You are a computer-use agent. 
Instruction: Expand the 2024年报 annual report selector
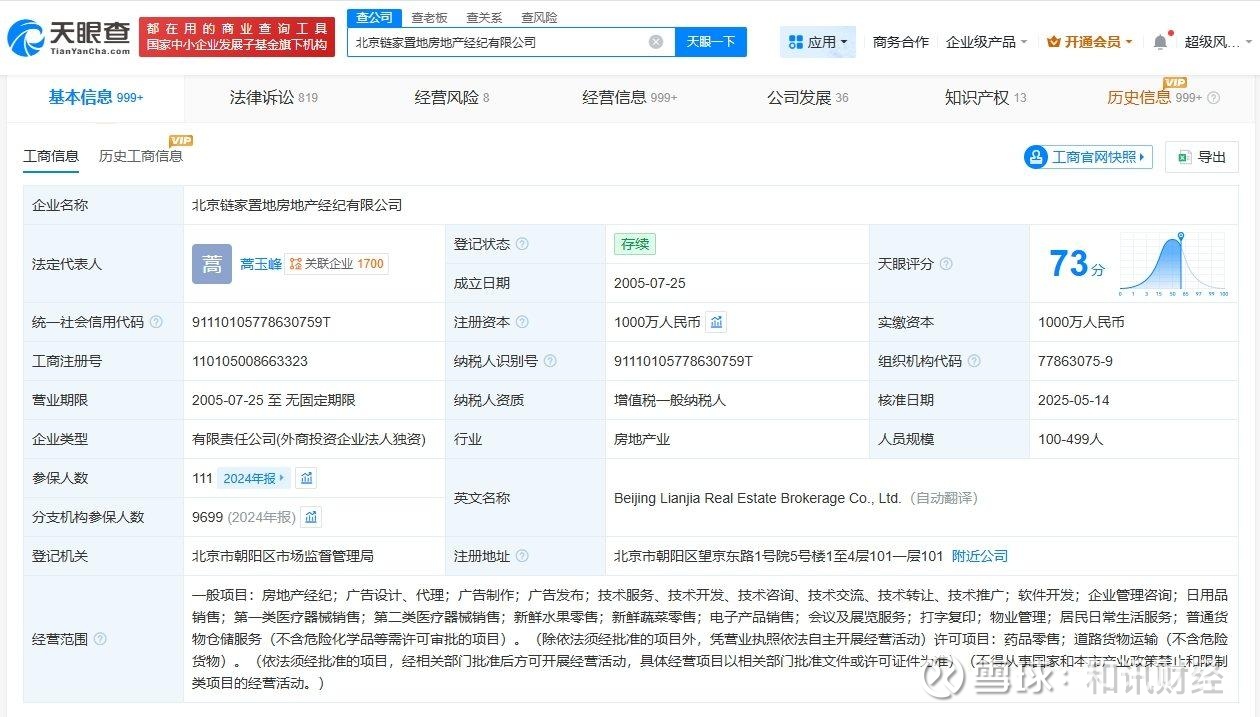(254, 478)
